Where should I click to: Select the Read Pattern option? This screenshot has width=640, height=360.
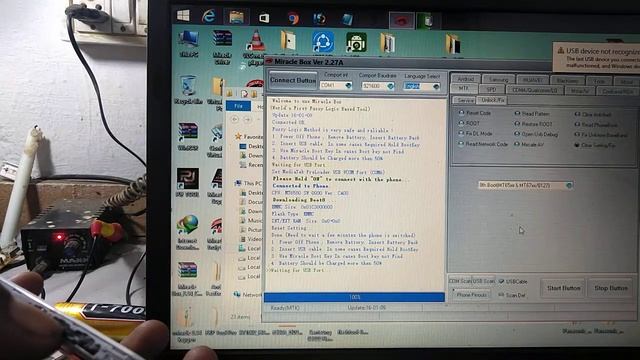(532, 113)
